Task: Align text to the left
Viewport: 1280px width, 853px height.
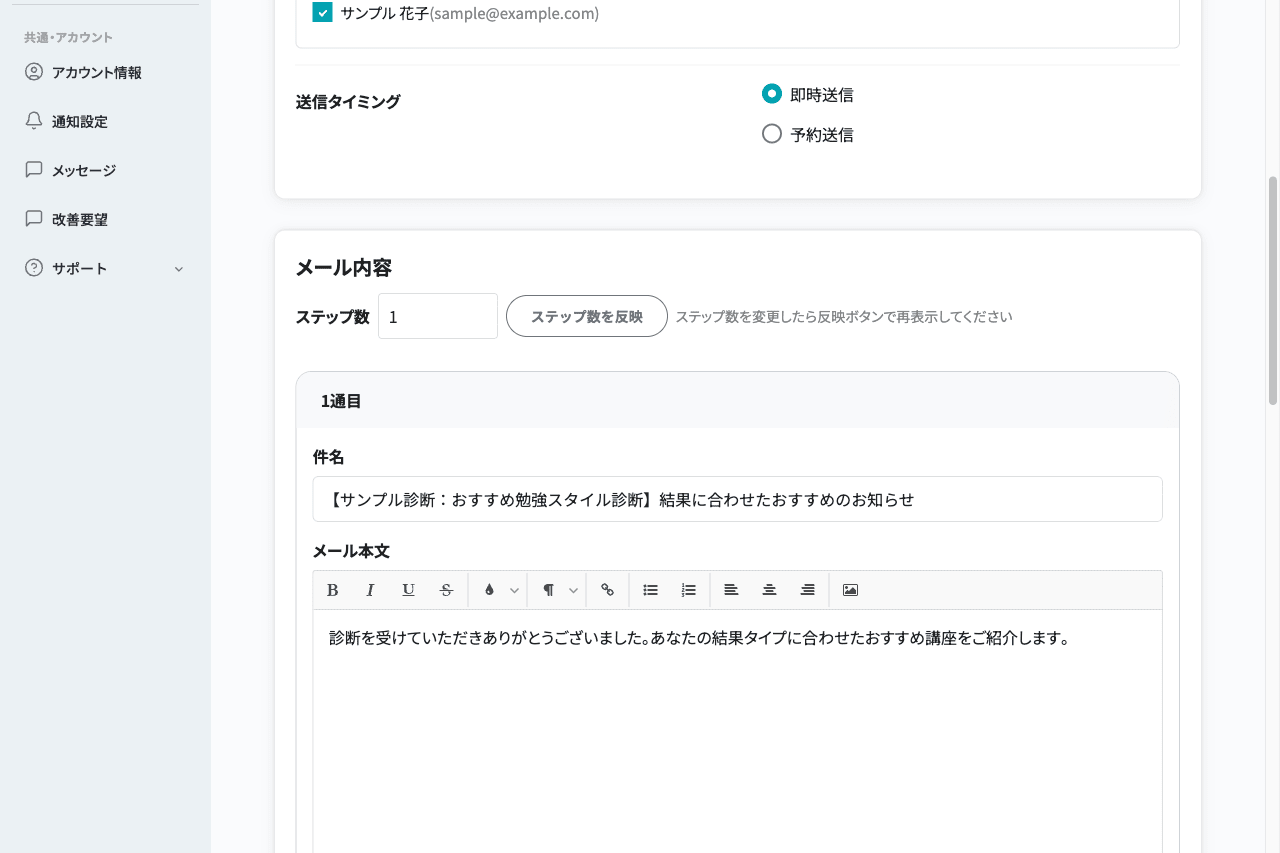Action: [x=731, y=590]
